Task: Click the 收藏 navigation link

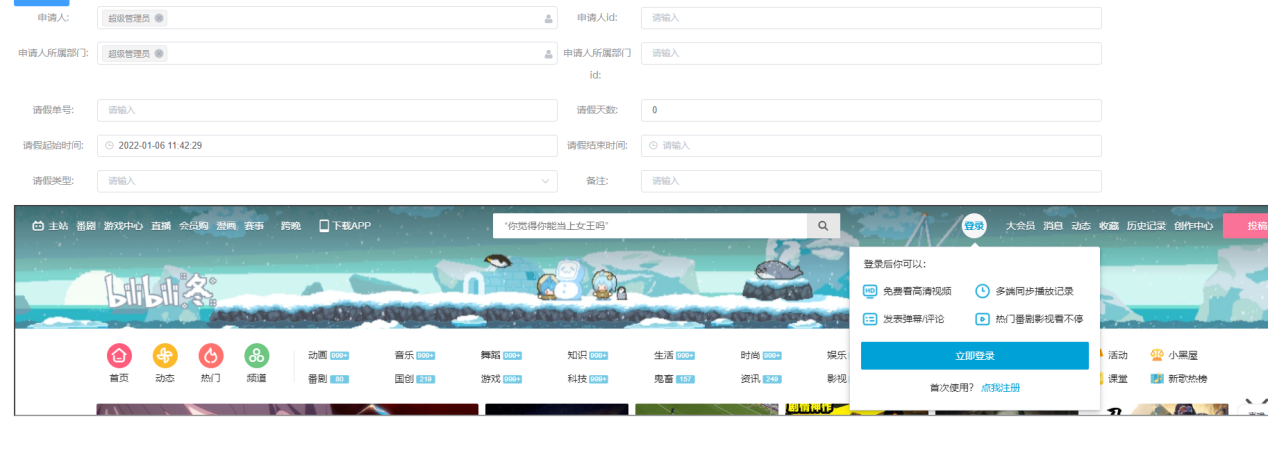Action: click(x=1109, y=226)
